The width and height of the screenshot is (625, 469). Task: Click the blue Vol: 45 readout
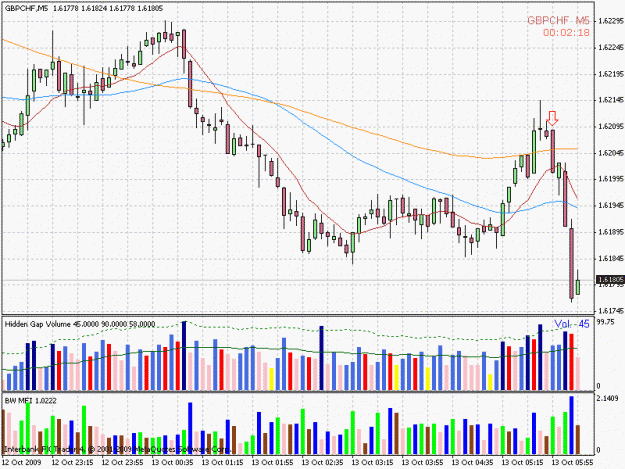572,324
